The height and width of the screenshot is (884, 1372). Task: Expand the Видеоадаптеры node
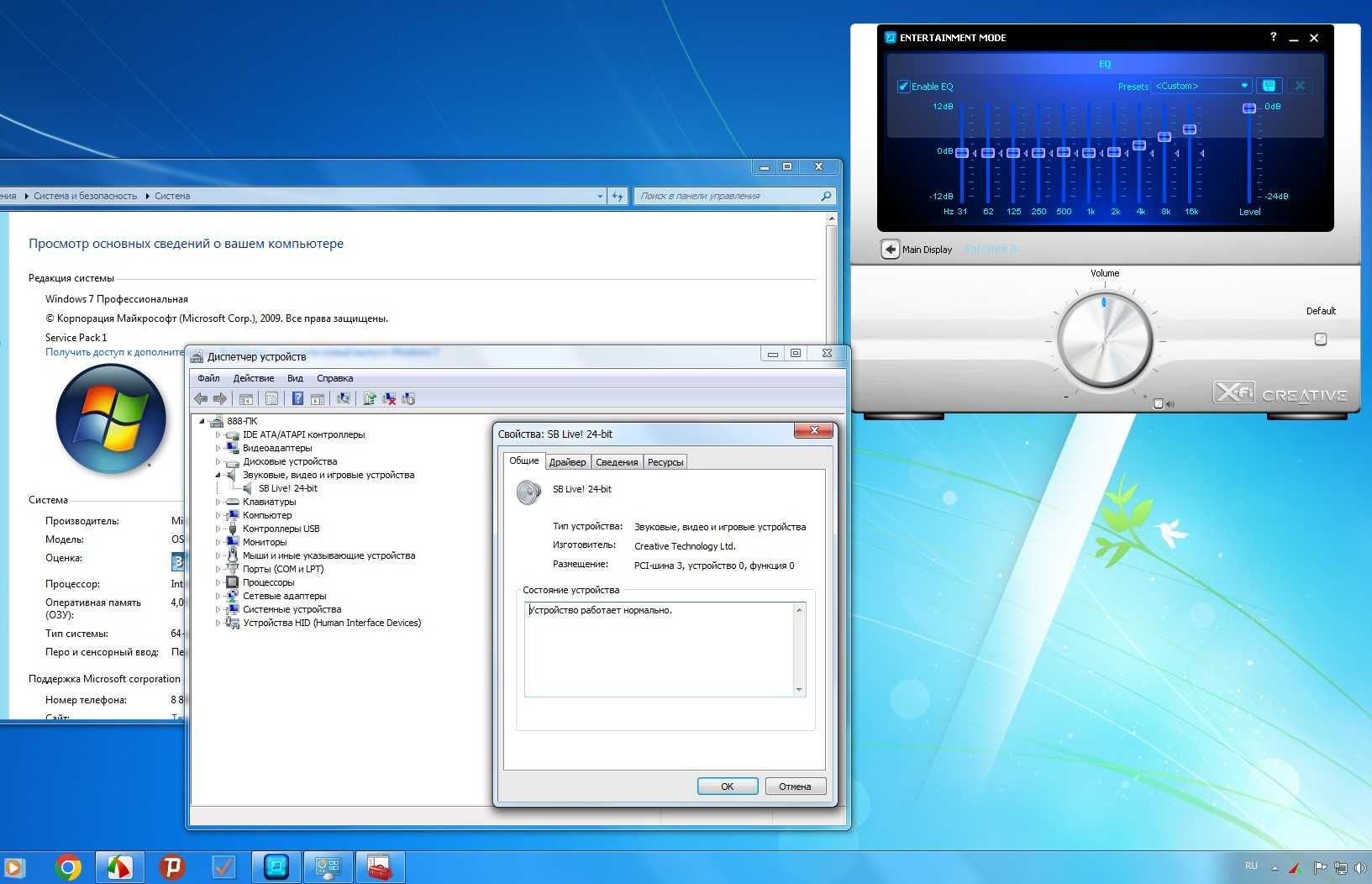point(218,448)
